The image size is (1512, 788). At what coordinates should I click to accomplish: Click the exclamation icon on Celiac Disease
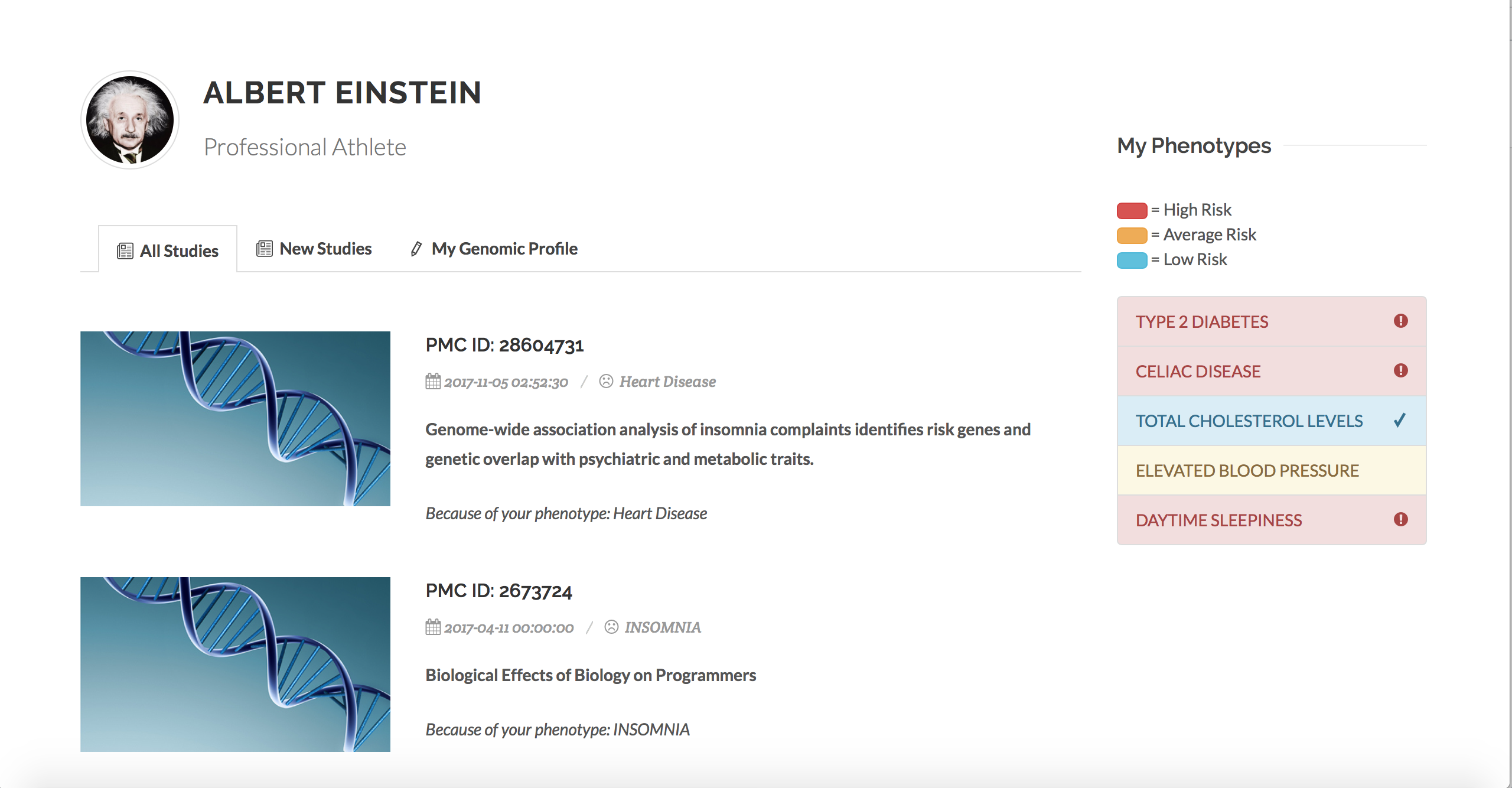pyautogui.click(x=1400, y=370)
